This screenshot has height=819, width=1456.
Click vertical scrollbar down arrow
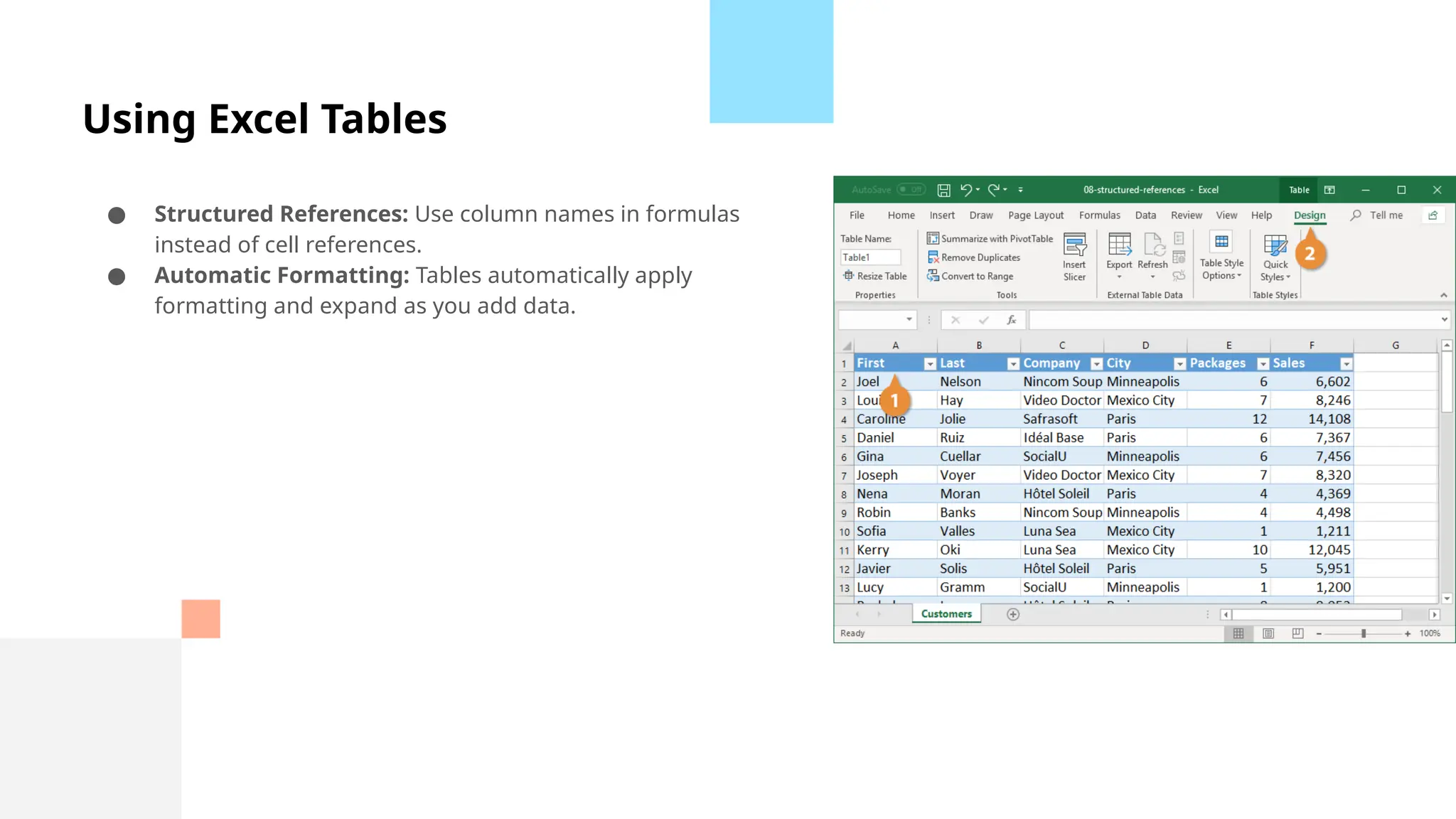tap(1446, 599)
